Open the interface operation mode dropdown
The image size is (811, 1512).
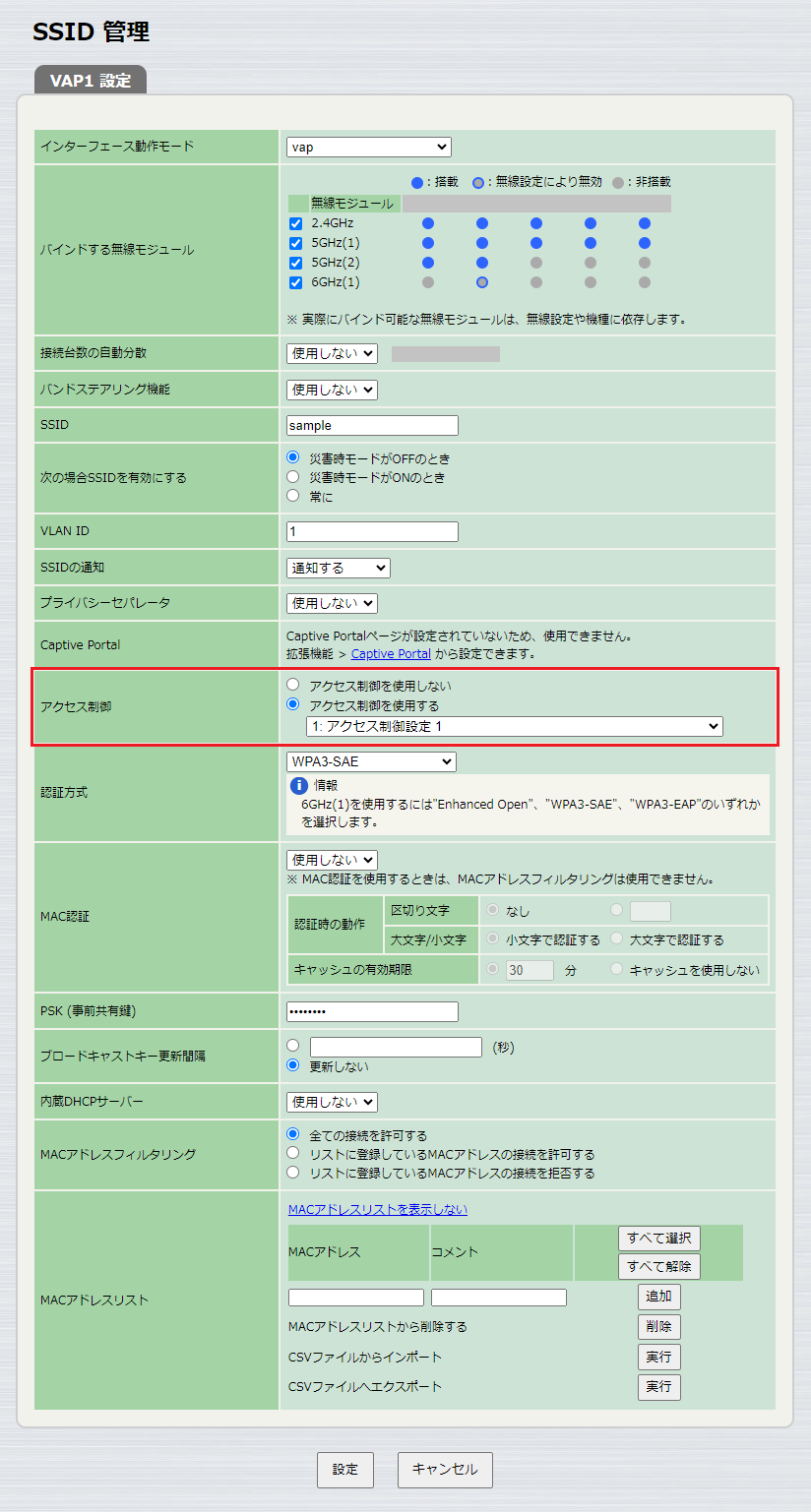[x=368, y=146]
